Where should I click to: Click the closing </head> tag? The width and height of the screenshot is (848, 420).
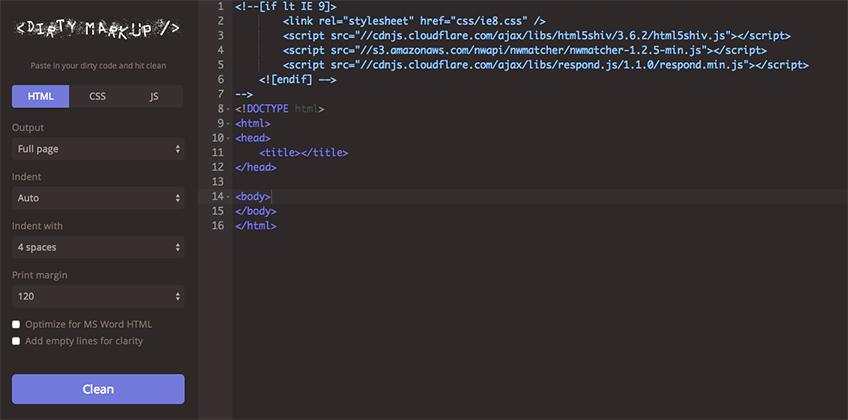[x=256, y=168]
